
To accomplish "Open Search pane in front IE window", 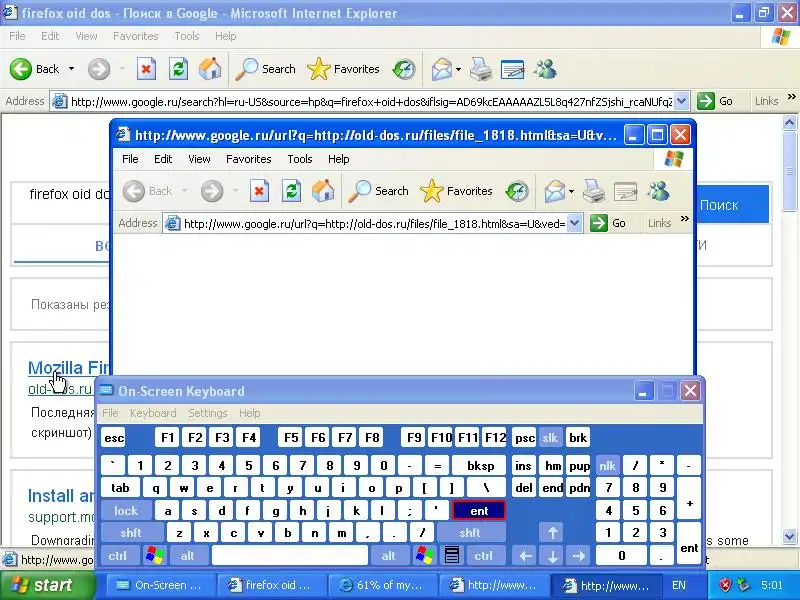I will click(379, 191).
